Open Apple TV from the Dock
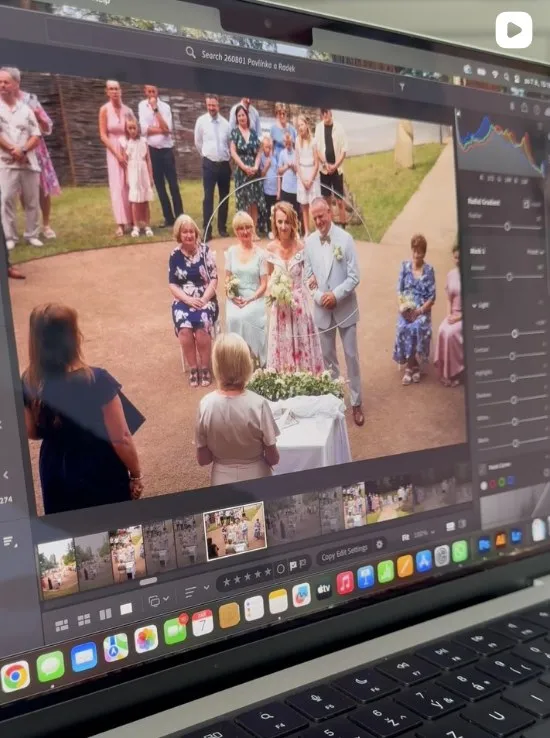Screen dimensions: 550x738 [x=323, y=589]
